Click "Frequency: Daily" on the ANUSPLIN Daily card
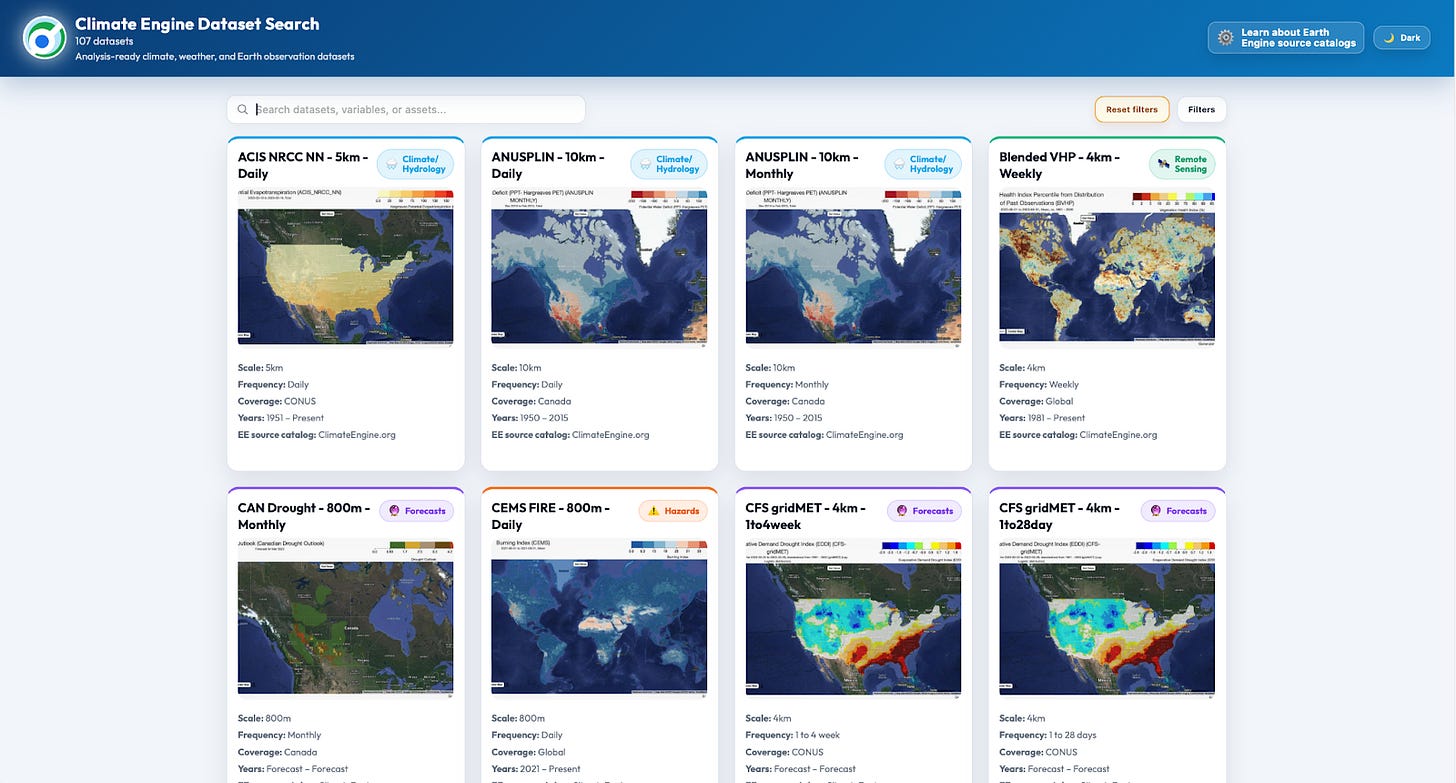Viewport: 1456px width, 783px height. pyautogui.click(x=527, y=384)
